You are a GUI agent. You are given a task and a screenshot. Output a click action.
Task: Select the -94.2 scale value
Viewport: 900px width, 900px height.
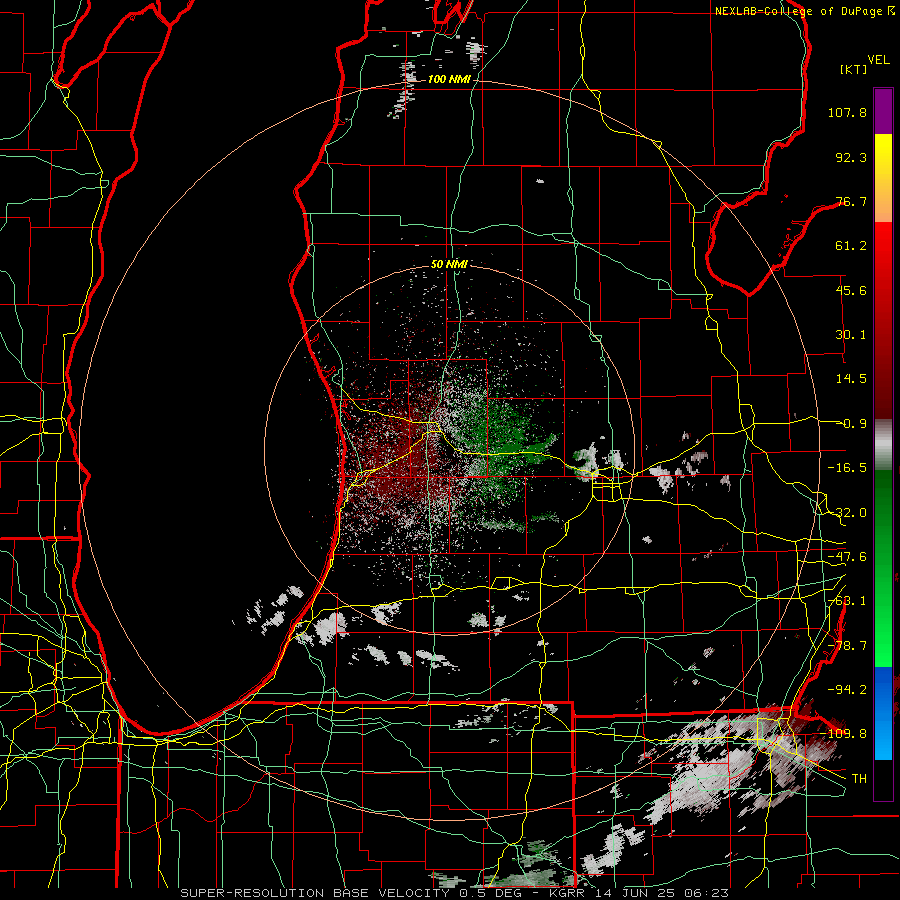[x=847, y=689]
